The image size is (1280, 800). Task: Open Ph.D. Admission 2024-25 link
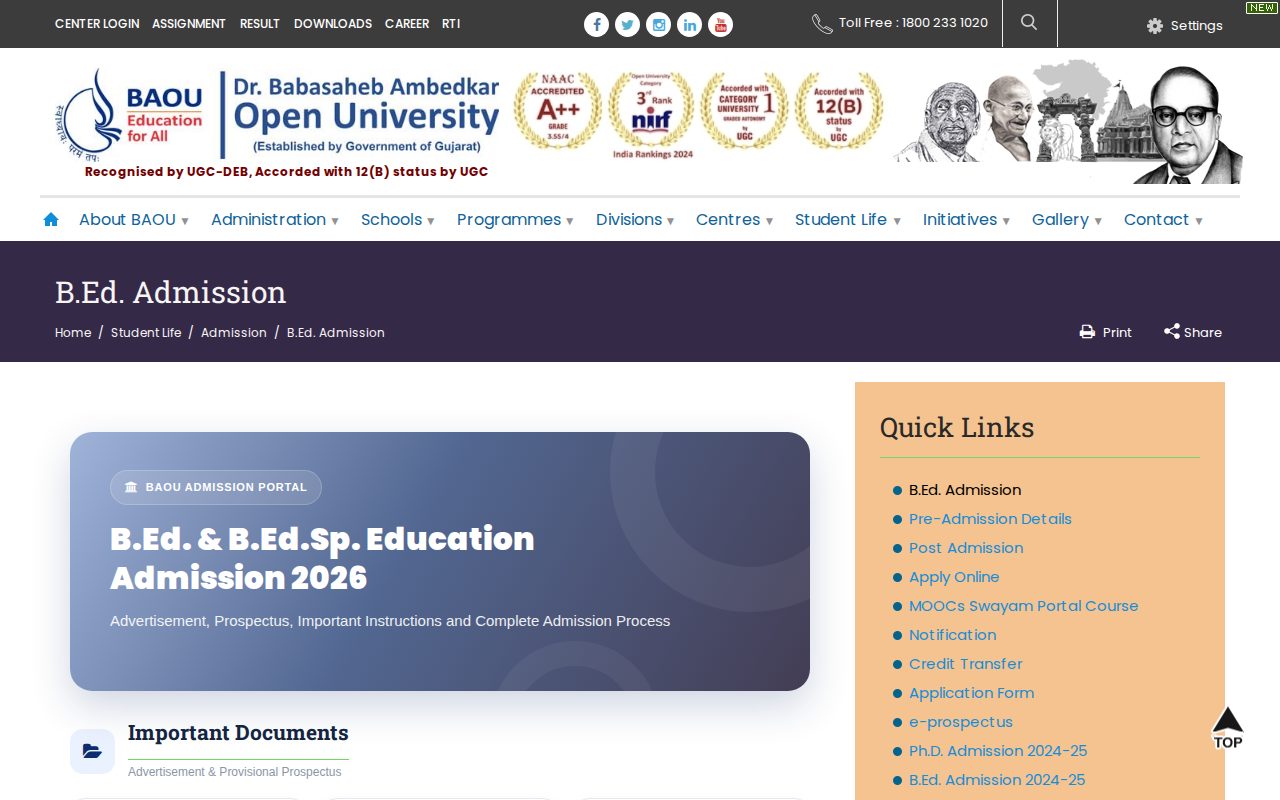pyautogui.click(x=998, y=751)
